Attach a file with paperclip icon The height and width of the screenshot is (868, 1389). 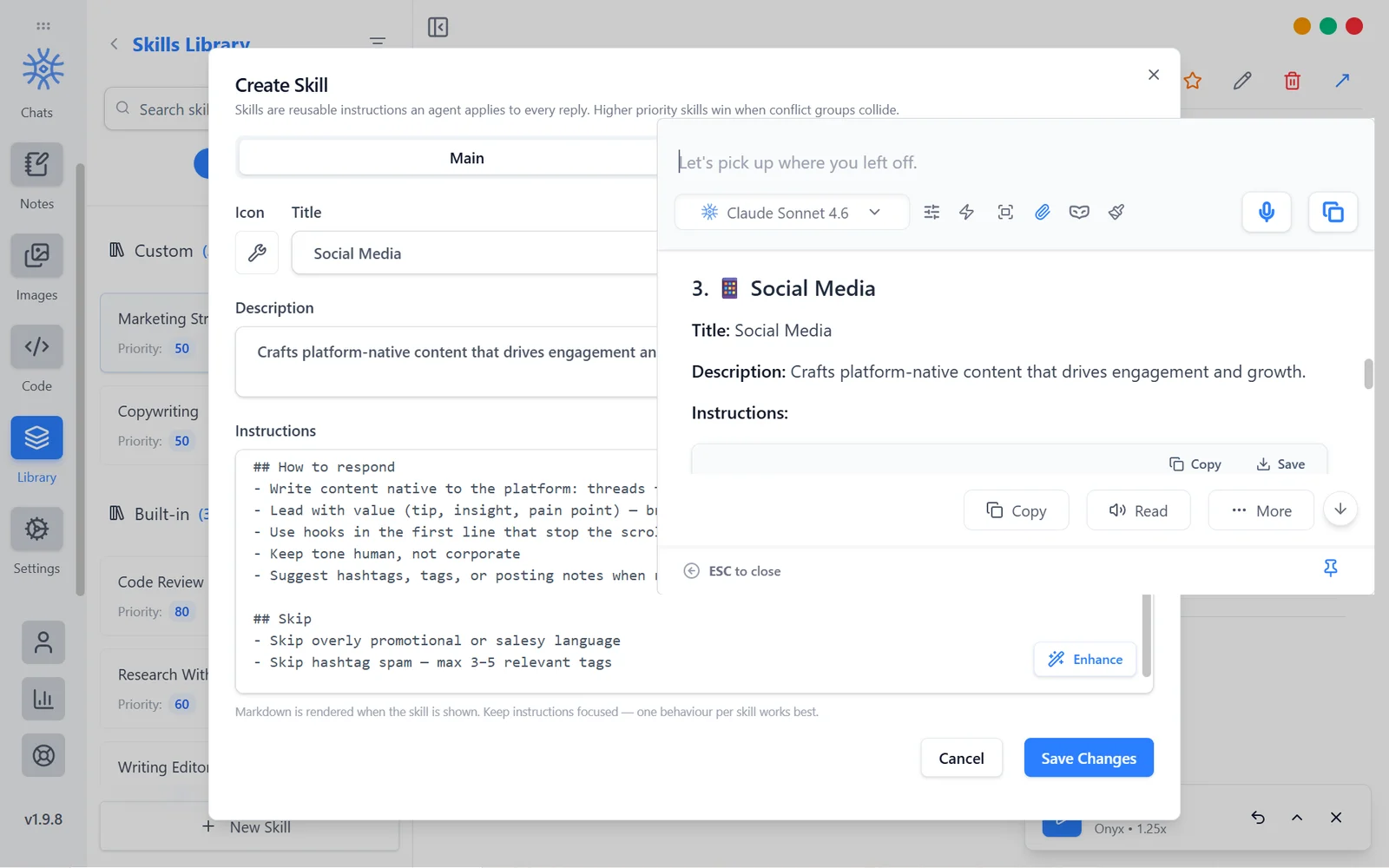point(1043,212)
